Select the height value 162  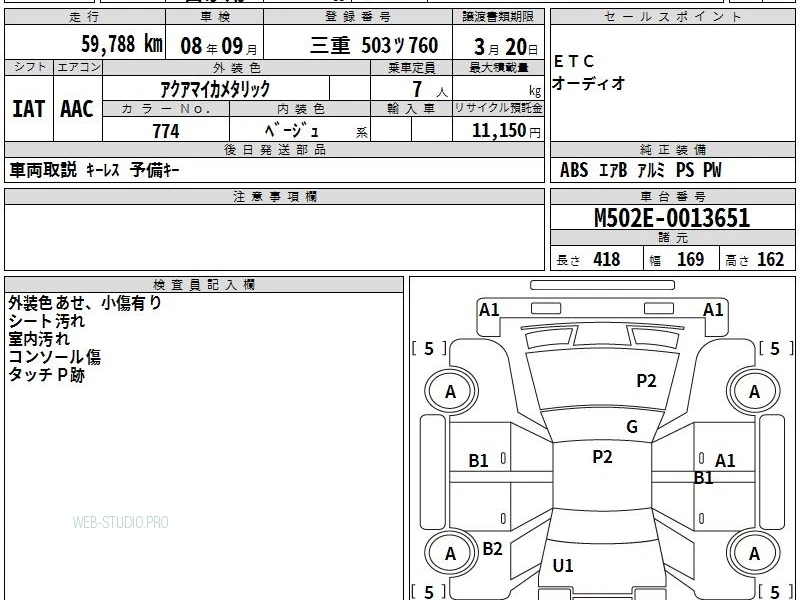coord(770,259)
